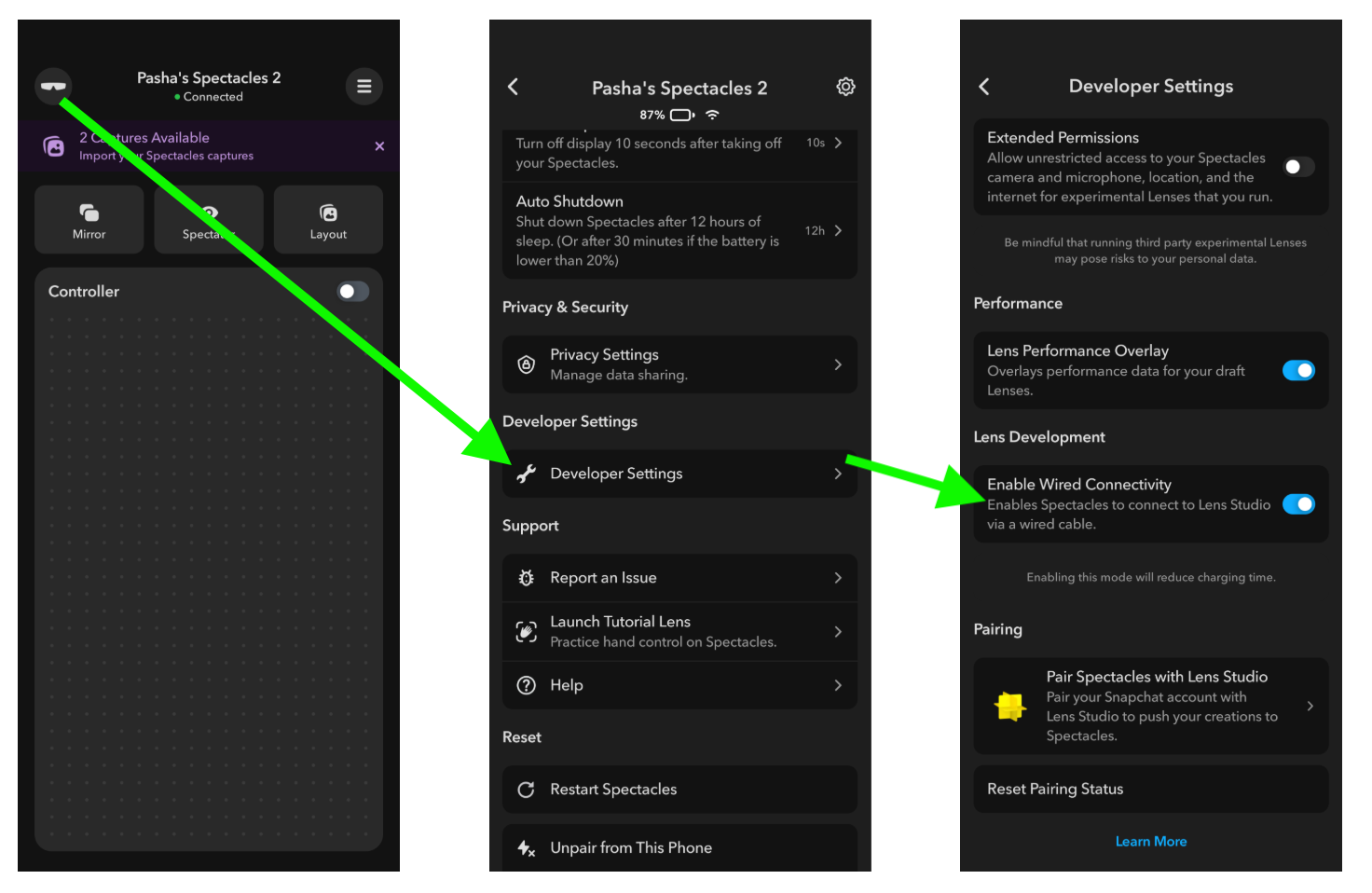Click the settings gear icon
The image size is (1372, 893).
pyautogui.click(x=845, y=87)
